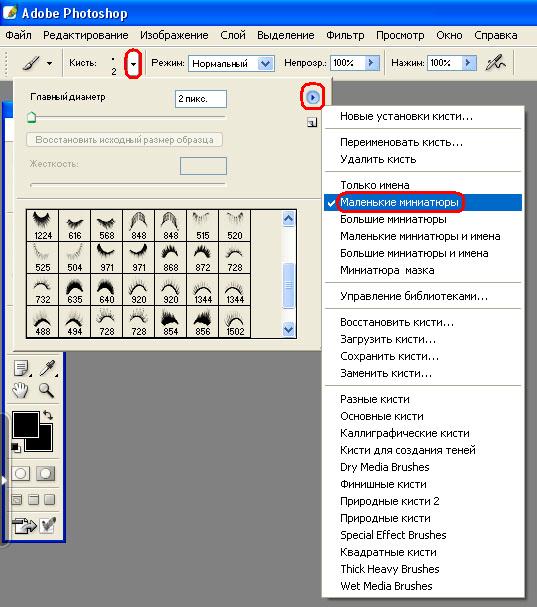
Task: Click brush list scroll up arrow
Action: coord(288,218)
